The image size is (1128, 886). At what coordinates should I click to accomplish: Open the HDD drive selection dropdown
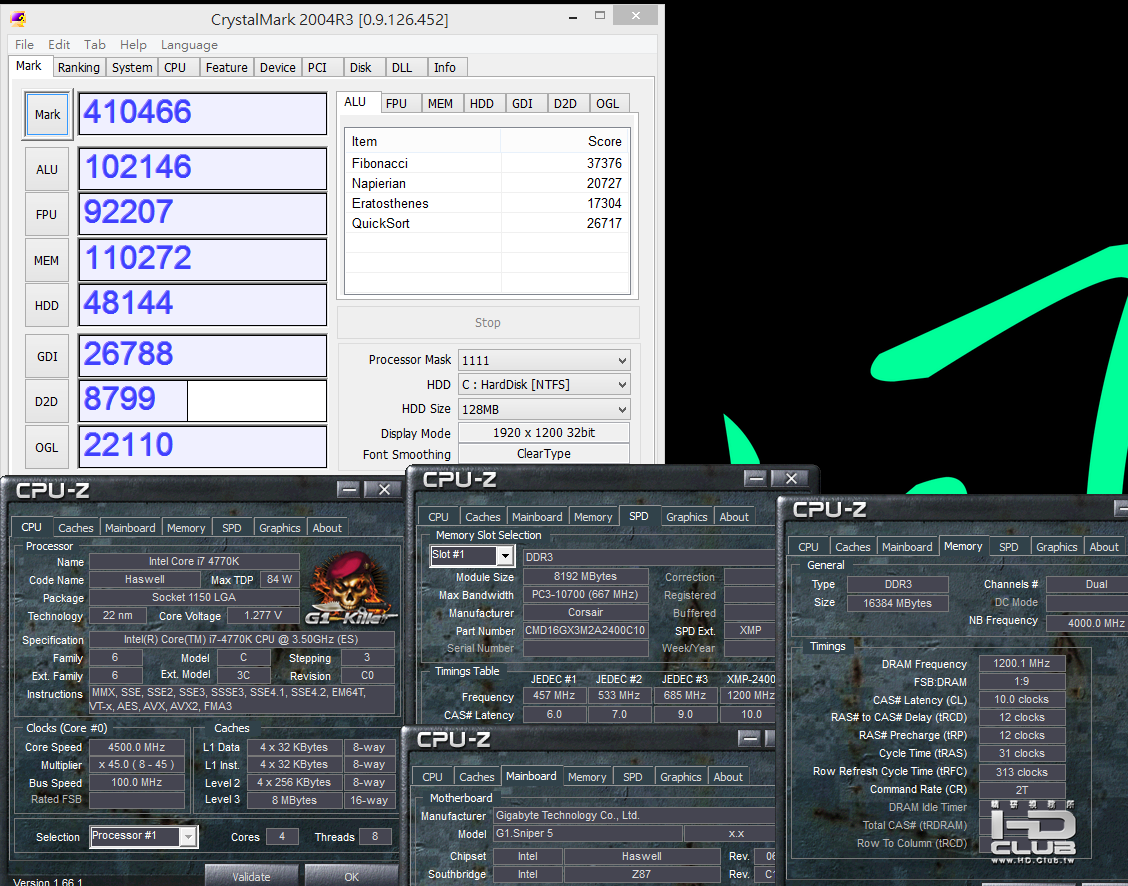point(544,385)
